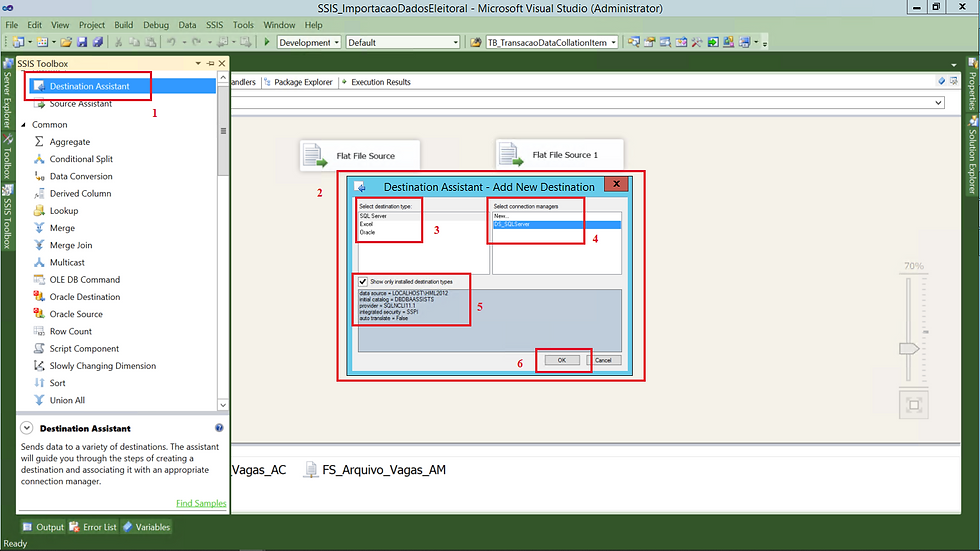Screen dimensions: 980x551
Task: Open the document tab list dropdown arrow
Action: (x=953, y=65)
